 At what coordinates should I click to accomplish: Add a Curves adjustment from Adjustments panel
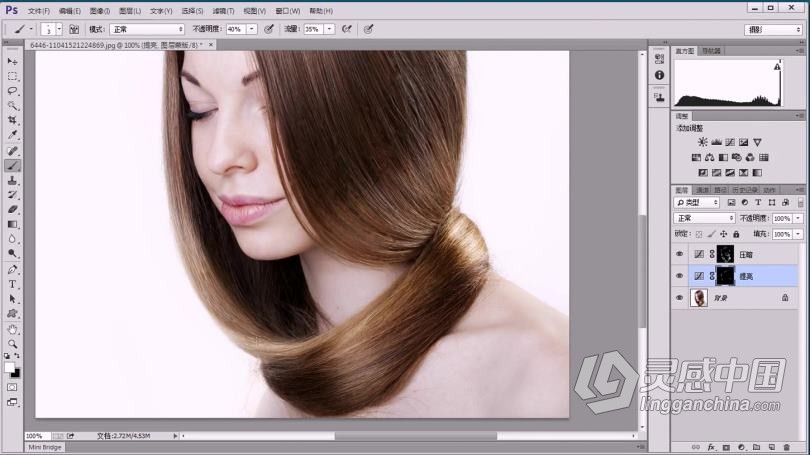pos(730,142)
